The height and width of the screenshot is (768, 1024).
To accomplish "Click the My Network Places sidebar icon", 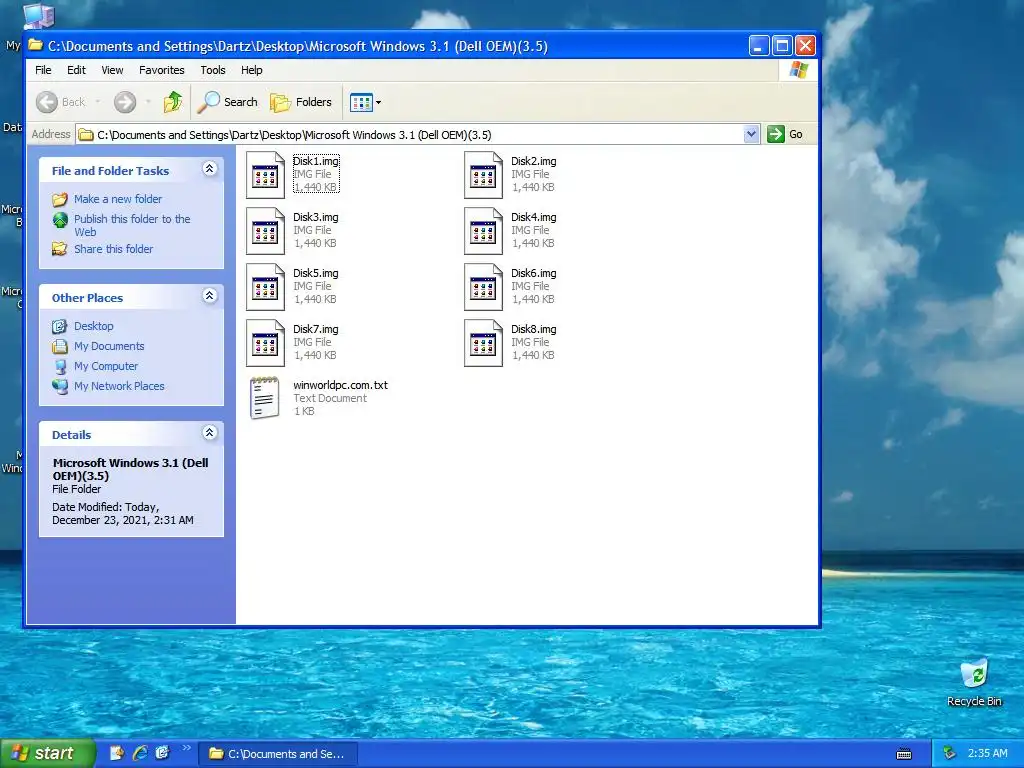I will [60, 387].
